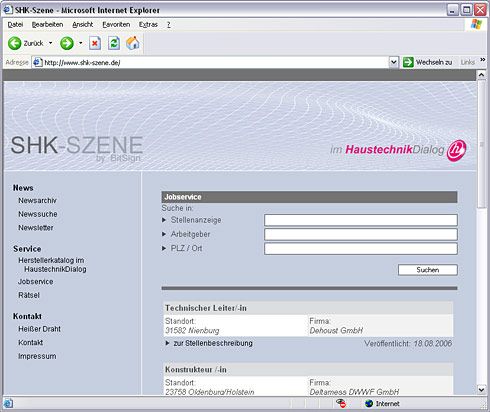Click the status bar page icon
Image resolution: width=490 pixels, height=412 pixels.
click(8, 403)
